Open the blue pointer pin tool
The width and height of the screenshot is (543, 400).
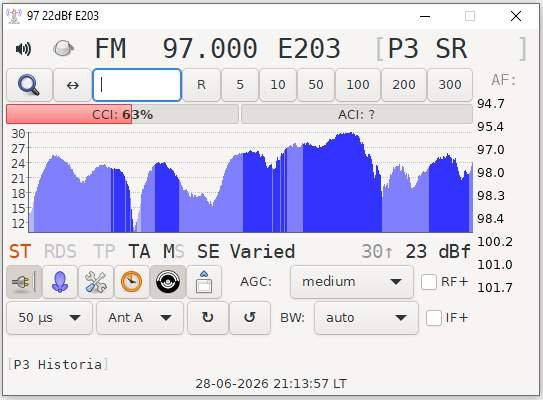[60, 282]
